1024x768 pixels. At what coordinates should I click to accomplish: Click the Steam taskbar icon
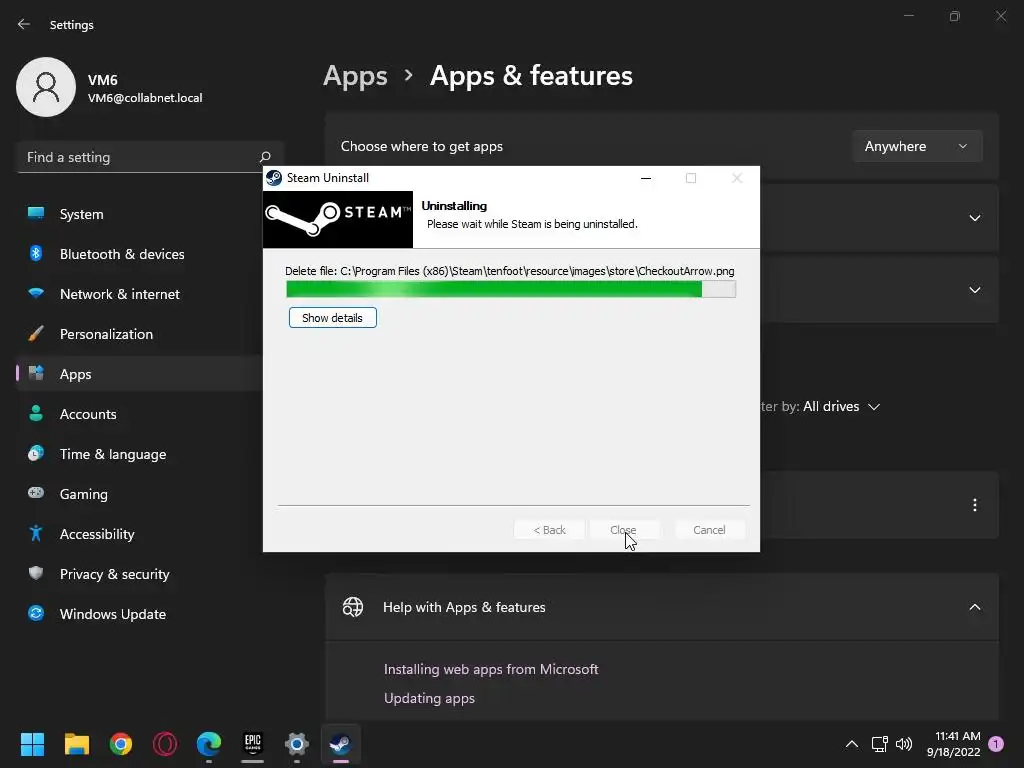coord(340,744)
